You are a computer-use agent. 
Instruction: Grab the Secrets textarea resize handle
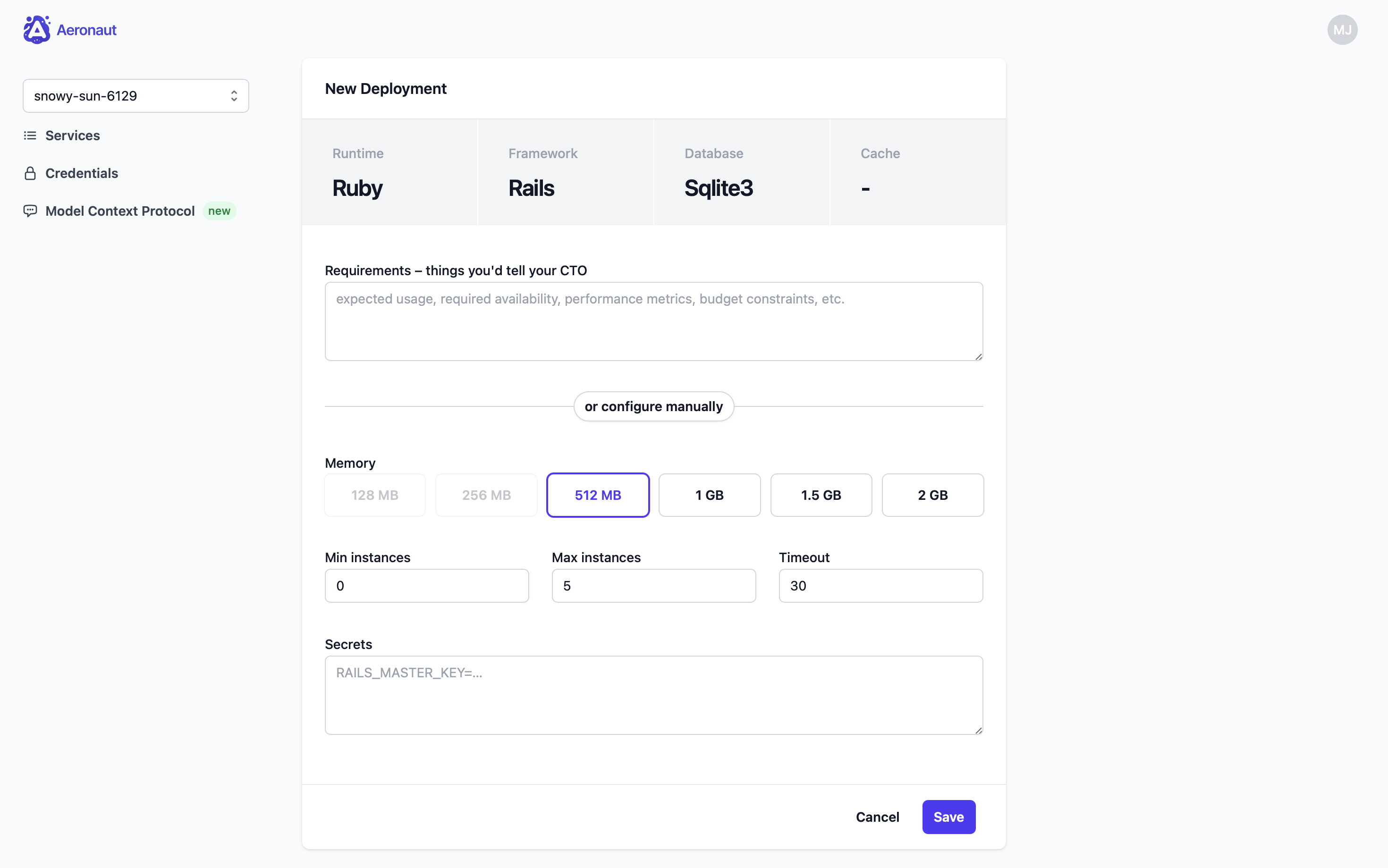point(978,730)
